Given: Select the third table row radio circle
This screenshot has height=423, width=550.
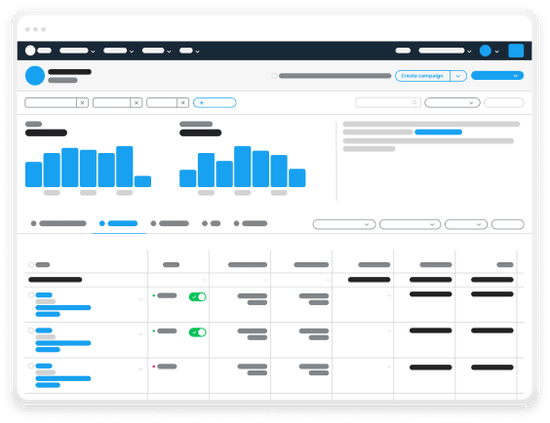Looking at the screenshot, I should (31, 366).
